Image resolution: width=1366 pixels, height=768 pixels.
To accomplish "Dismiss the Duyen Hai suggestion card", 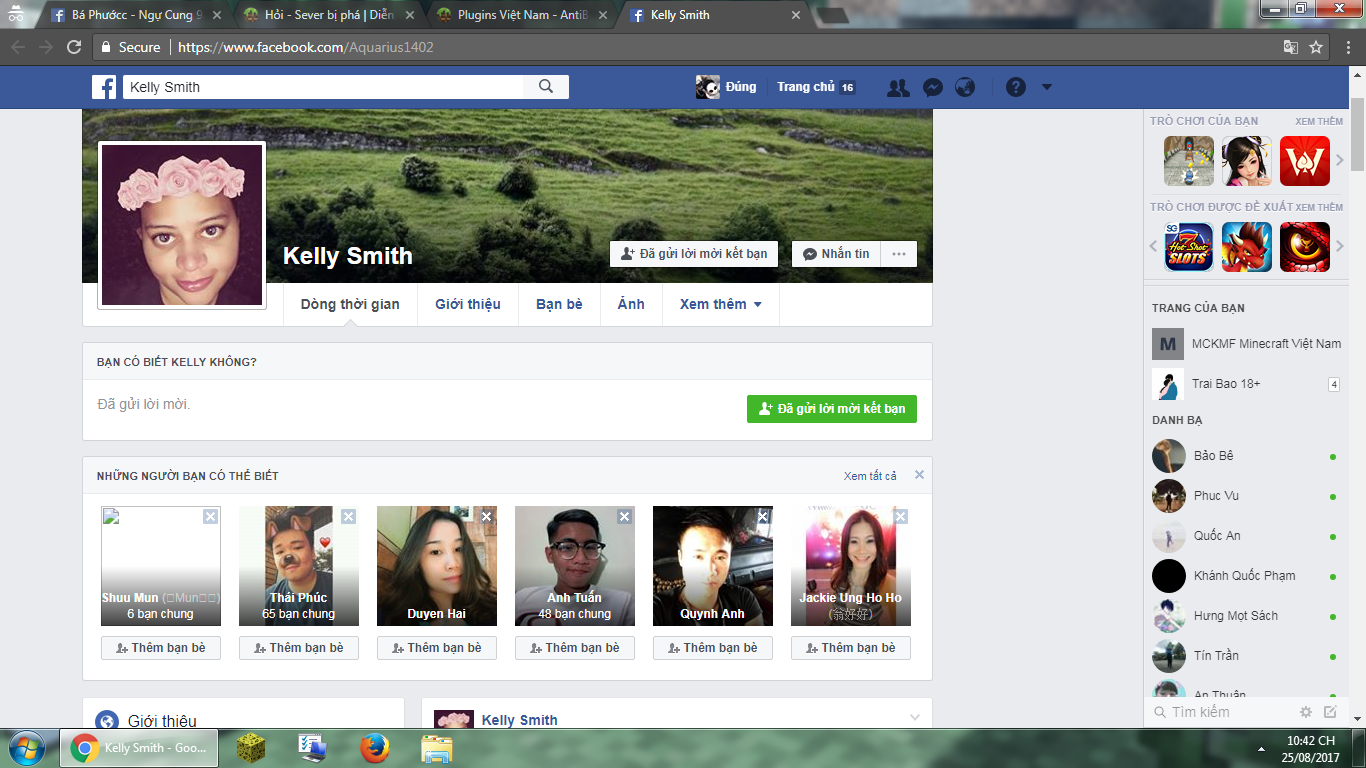I will coord(486,517).
